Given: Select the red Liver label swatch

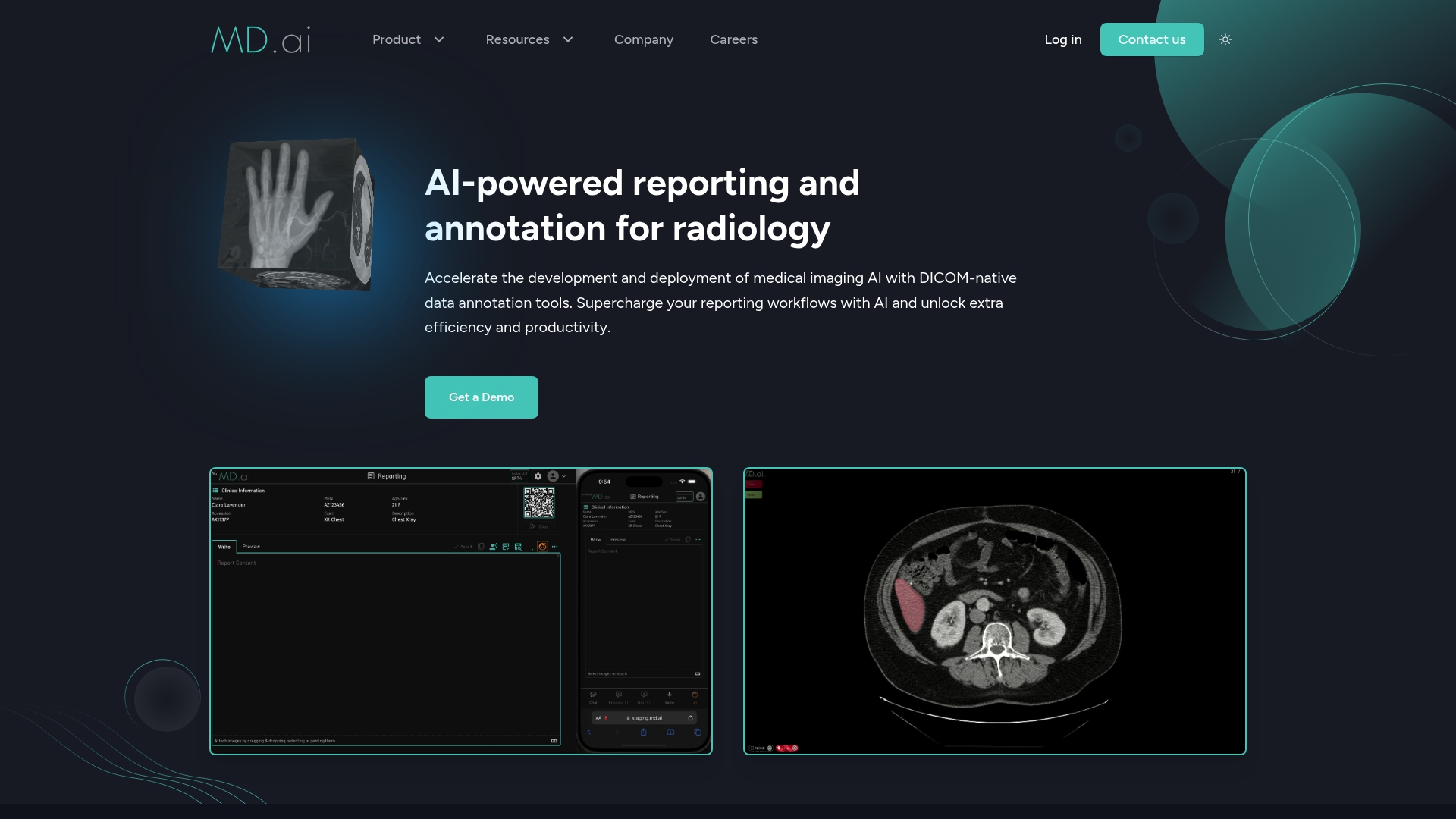Looking at the screenshot, I should point(754,484).
